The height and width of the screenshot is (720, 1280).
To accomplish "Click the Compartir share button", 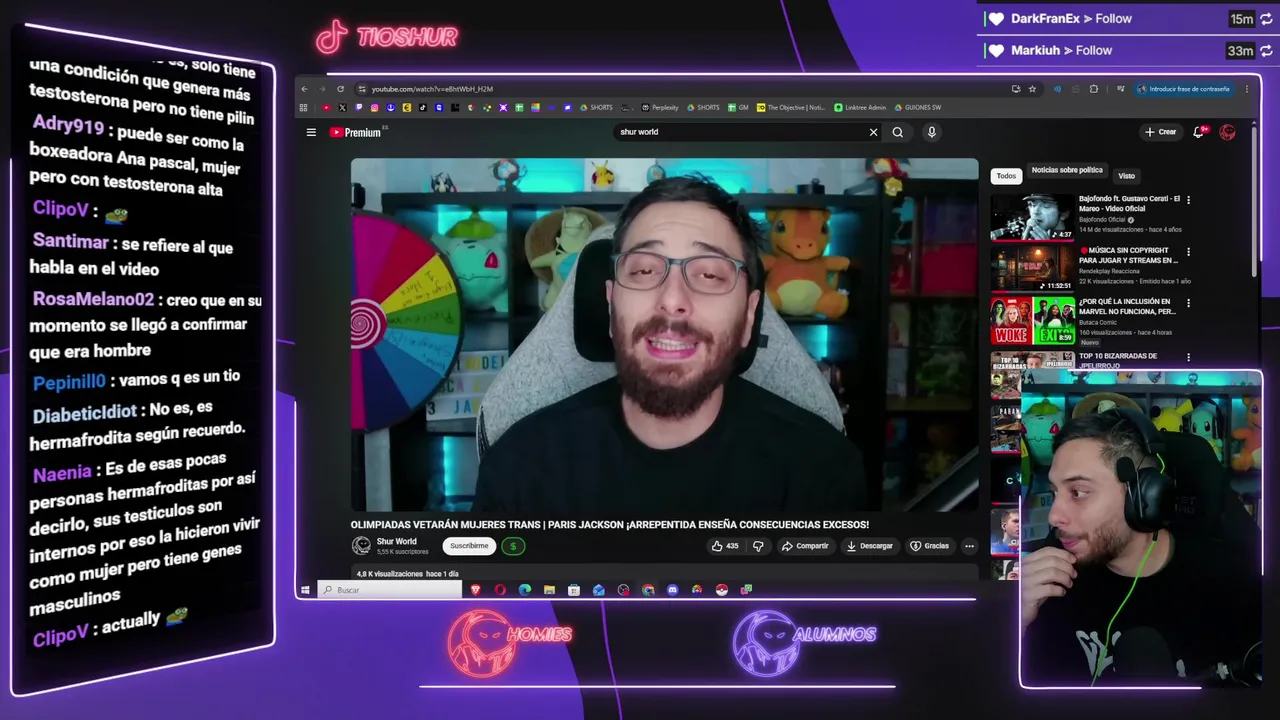I will 805,546.
